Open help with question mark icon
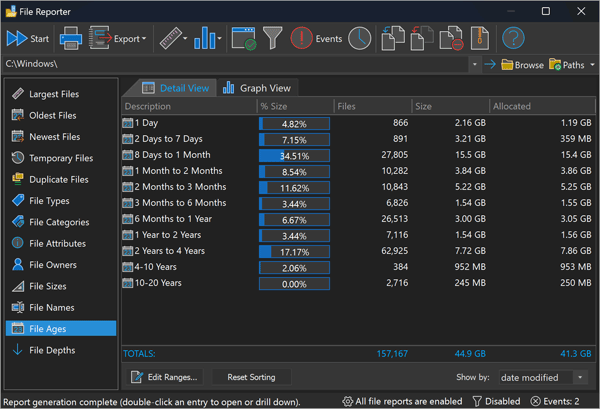Image resolution: width=600 pixels, height=409 pixels. 513,38
